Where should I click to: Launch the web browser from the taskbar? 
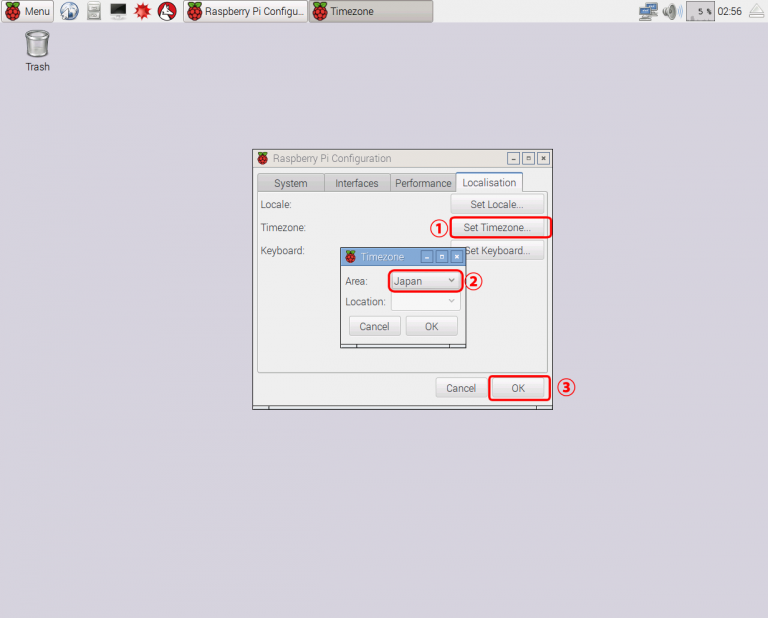[69, 12]
